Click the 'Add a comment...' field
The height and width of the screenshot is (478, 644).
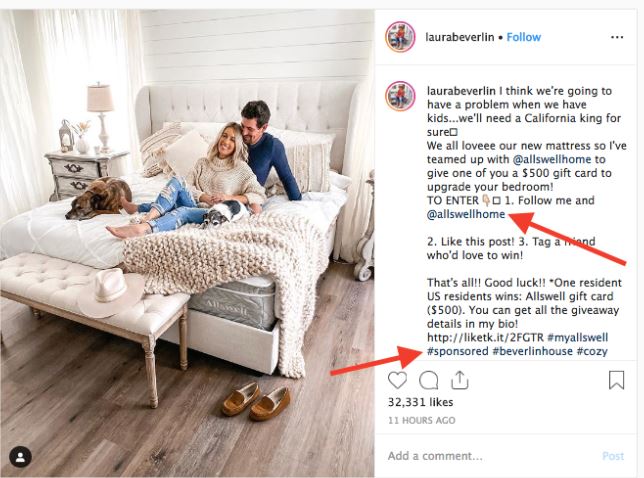pos(489,456)
